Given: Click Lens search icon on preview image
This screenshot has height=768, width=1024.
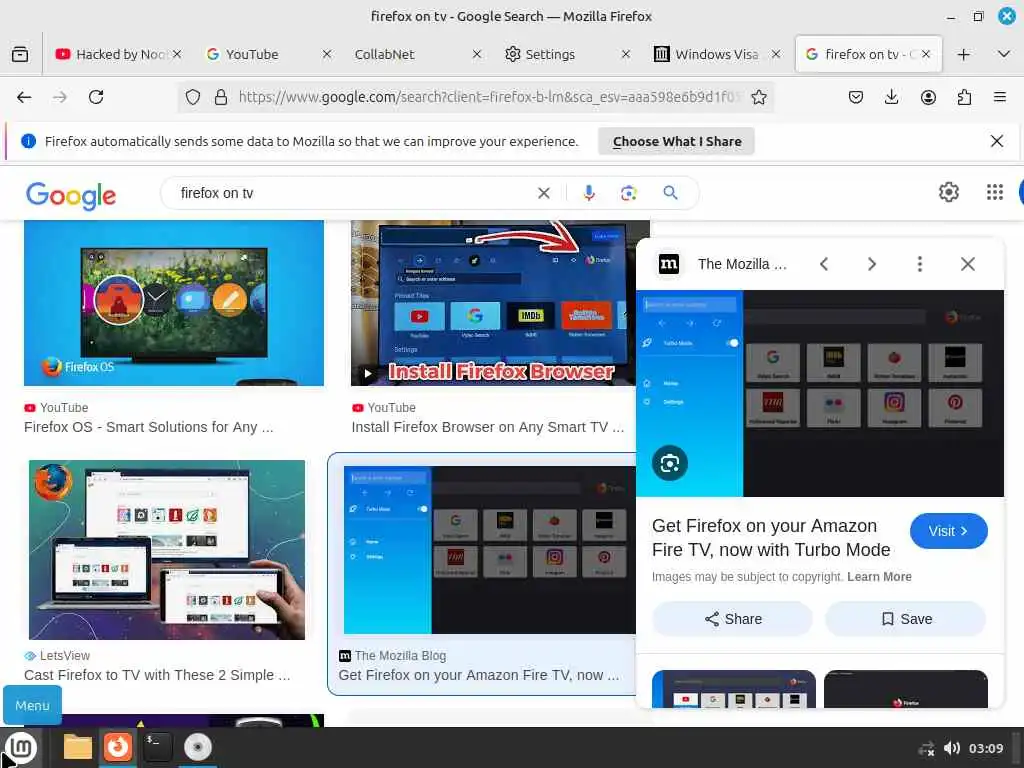Looking at the screenshot, I should pos(669,463).
